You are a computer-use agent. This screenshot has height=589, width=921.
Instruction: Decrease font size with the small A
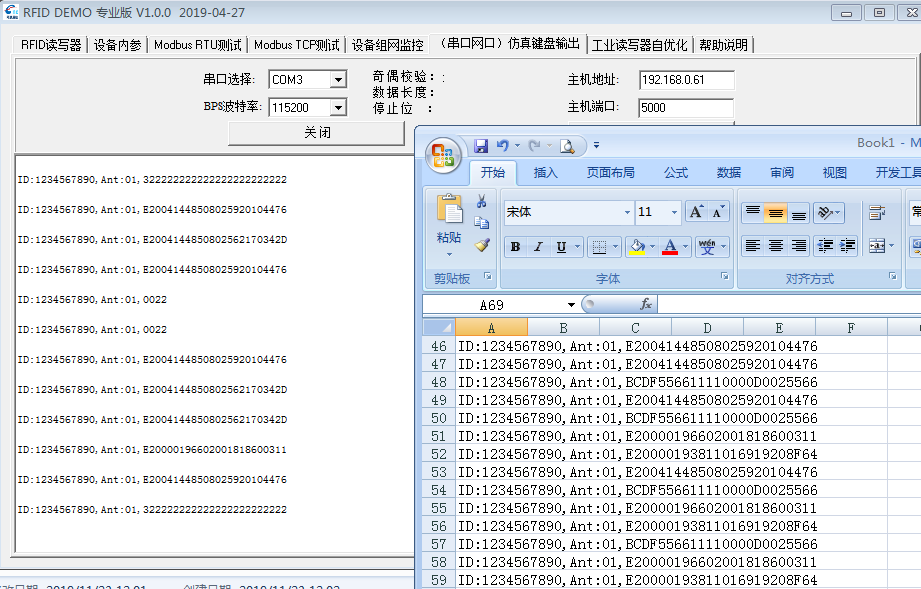(718, 212)
